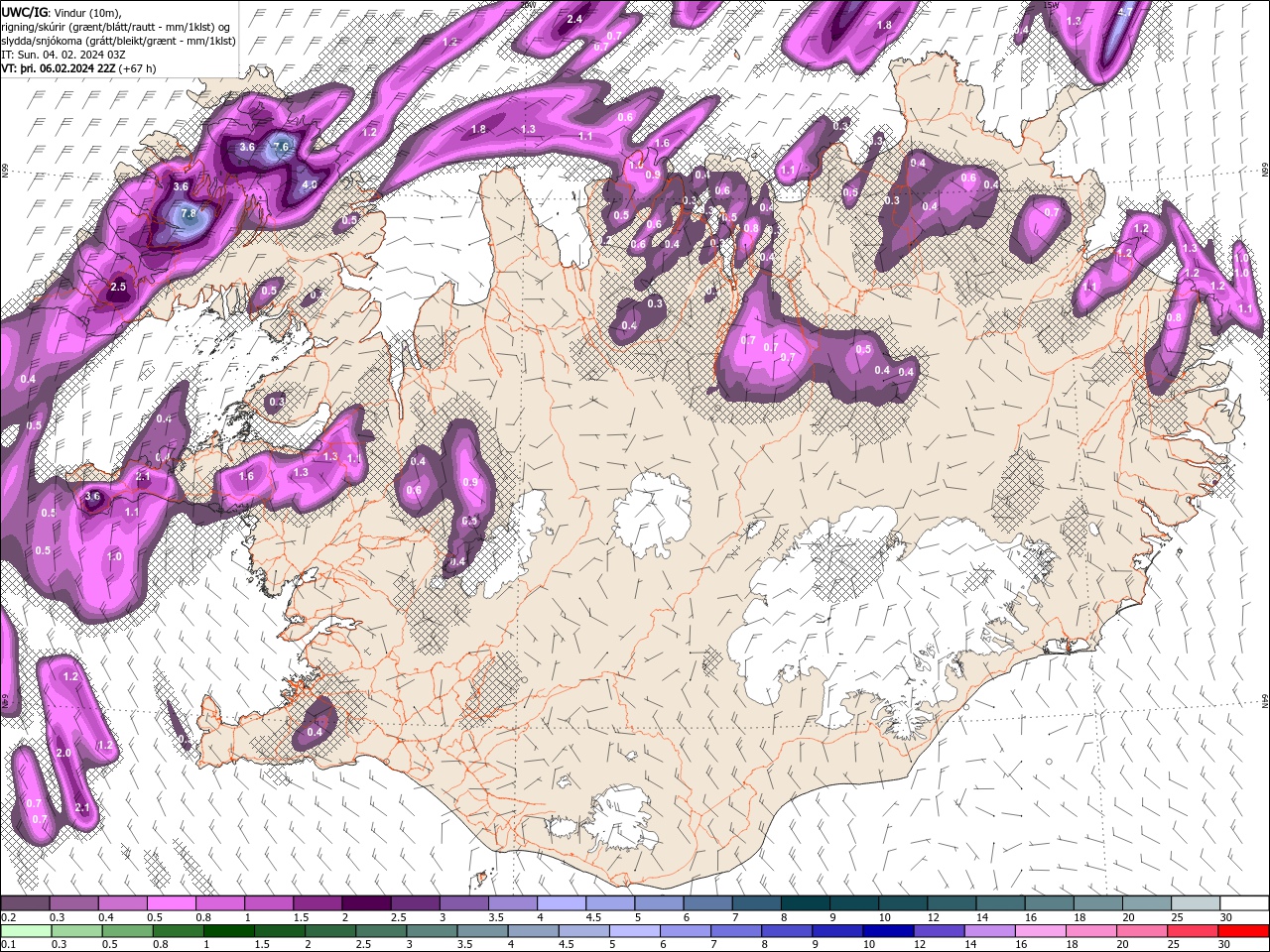Click the palest green swatch starting the lower legend
The height and width of the screenshot is (952, 1270).
25,931
